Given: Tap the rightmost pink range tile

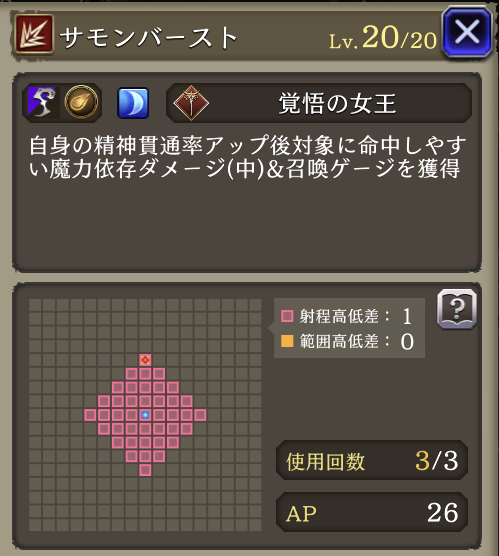Looking at the screenshot, I should pyautogui.click(x=200, y=415).
